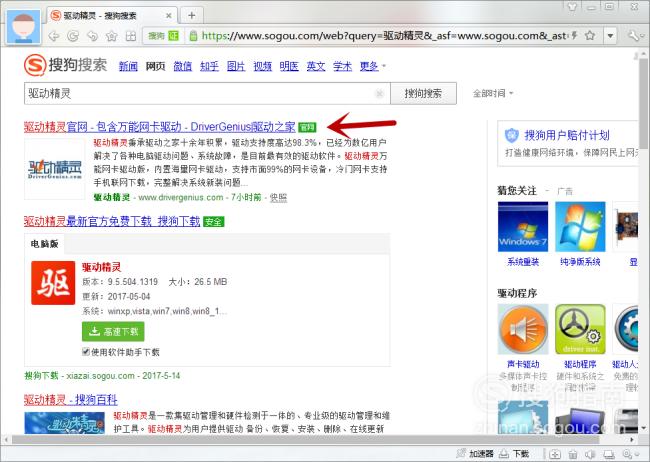Open 驱动精灵最新官方免费下载 link
The height and width of the screenshot is (462, 650).
tap(112, 221)
